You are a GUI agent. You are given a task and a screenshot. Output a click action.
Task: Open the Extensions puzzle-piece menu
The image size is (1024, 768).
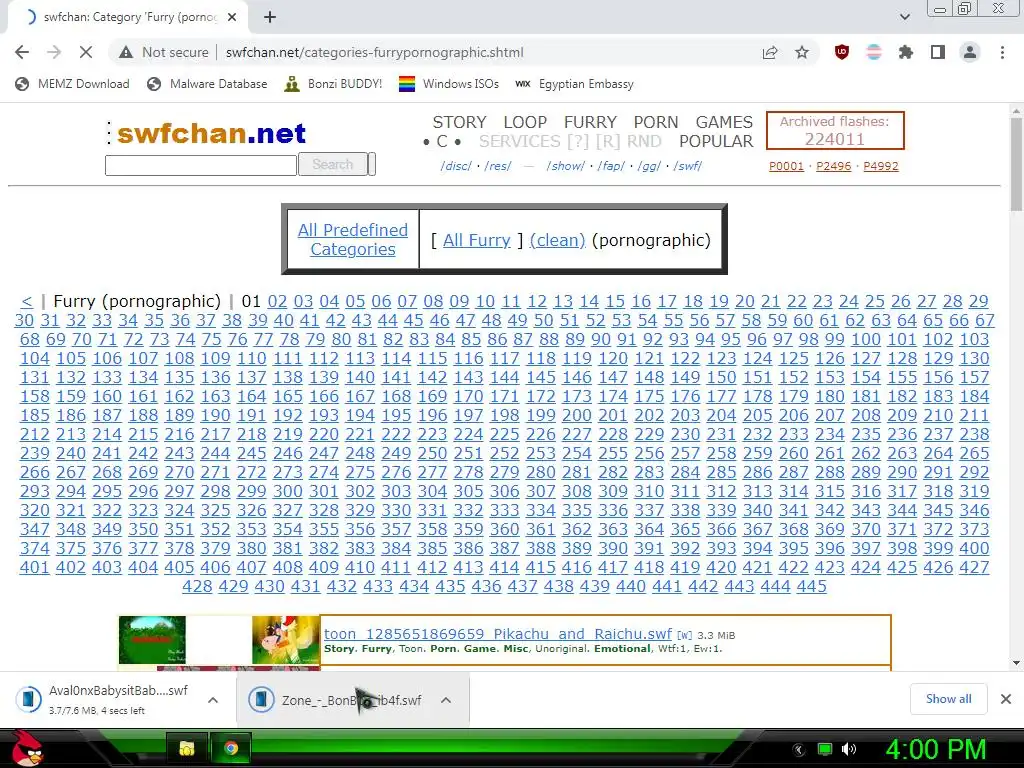coord(906,52)
